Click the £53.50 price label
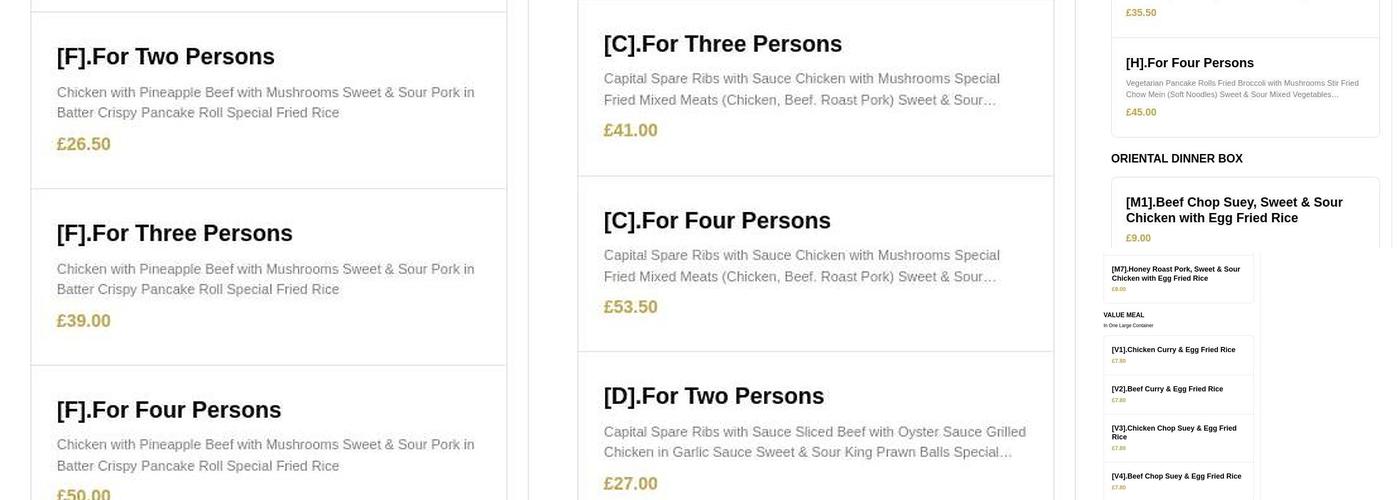The width and height of the screenshot is (1400, 500). coord(631,307)
